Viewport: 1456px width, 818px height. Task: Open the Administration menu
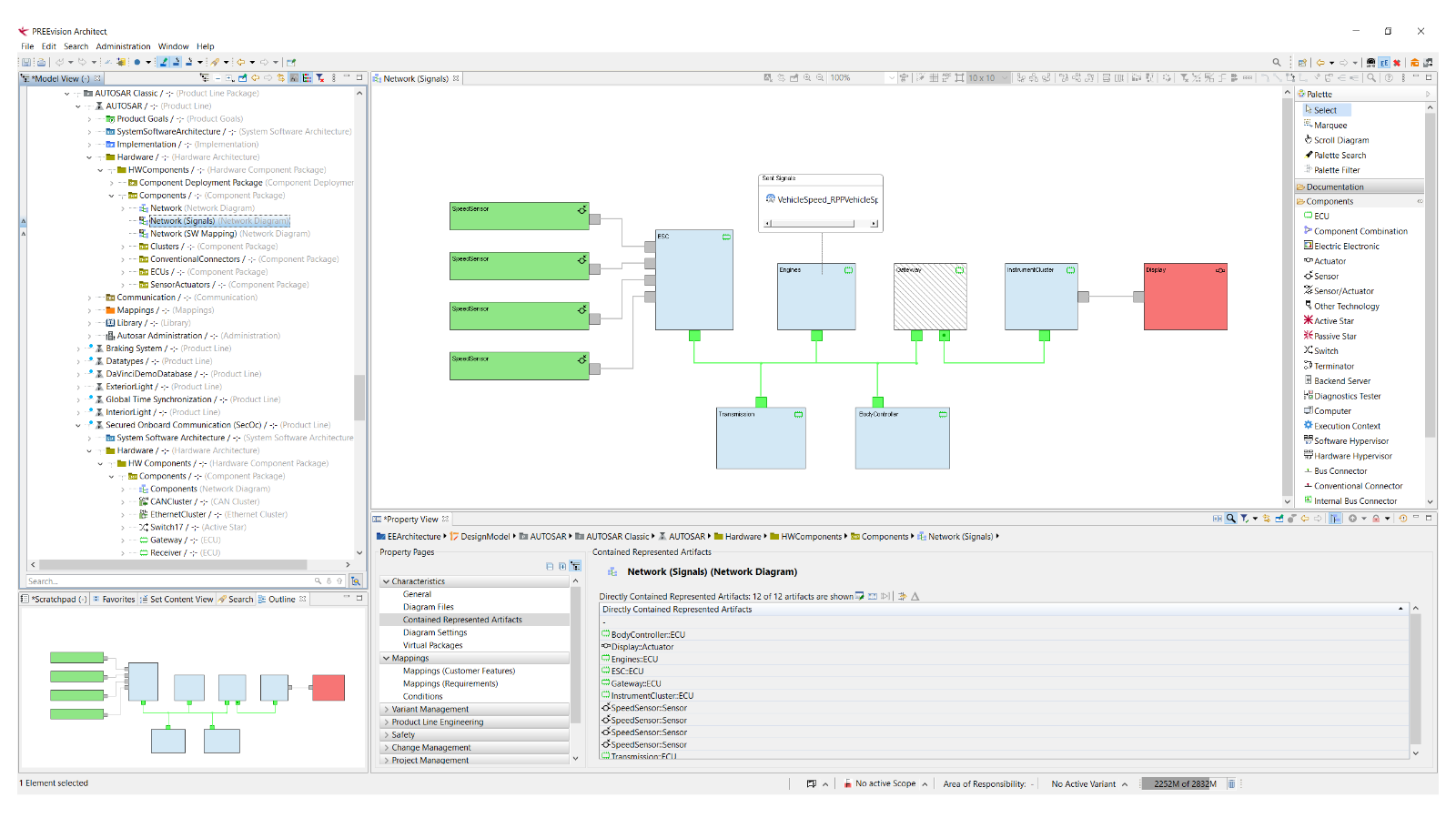tap(124, 46)
